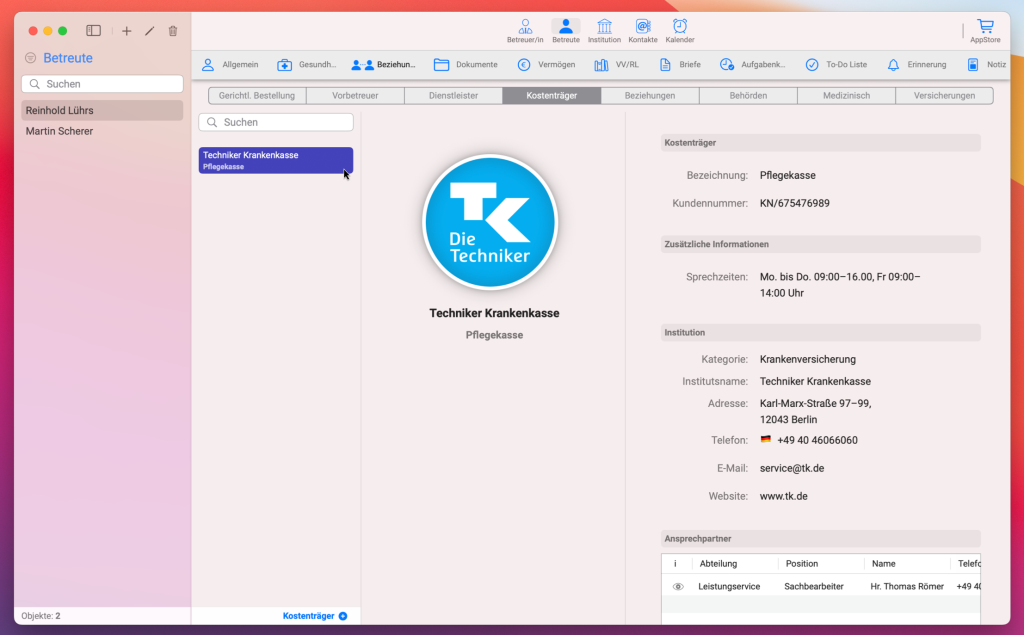
Task: Click the Krankenversicherung category value
Action: pyautogui.click(x=808, y=359)
